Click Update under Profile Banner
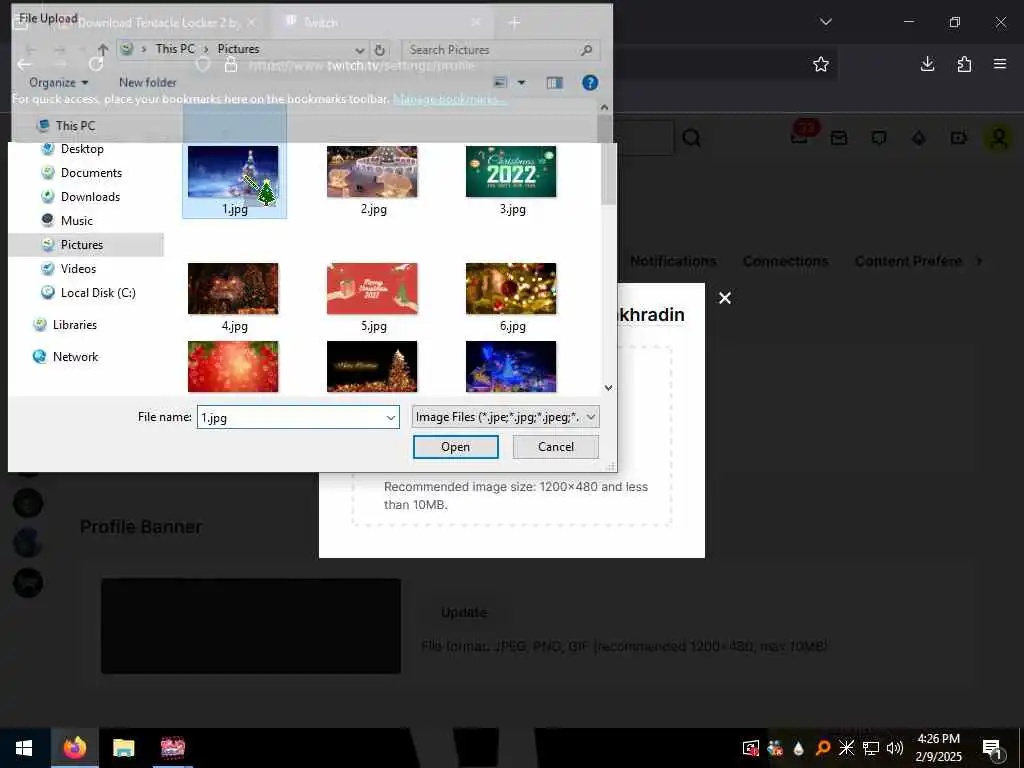The width and height of the screenshot is (1024, 768). coord(464,613)
